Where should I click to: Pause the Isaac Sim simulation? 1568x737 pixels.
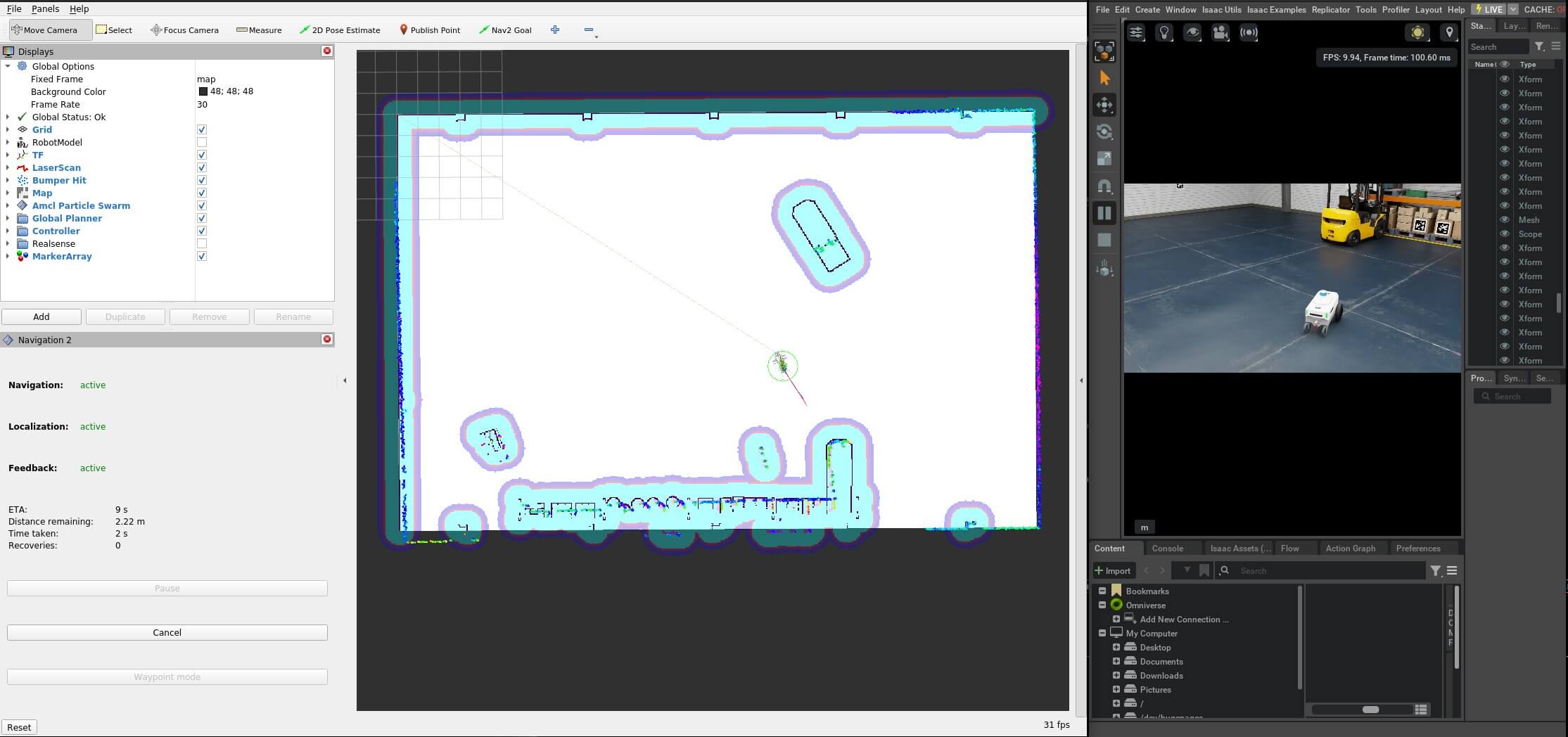point(1104,213)
